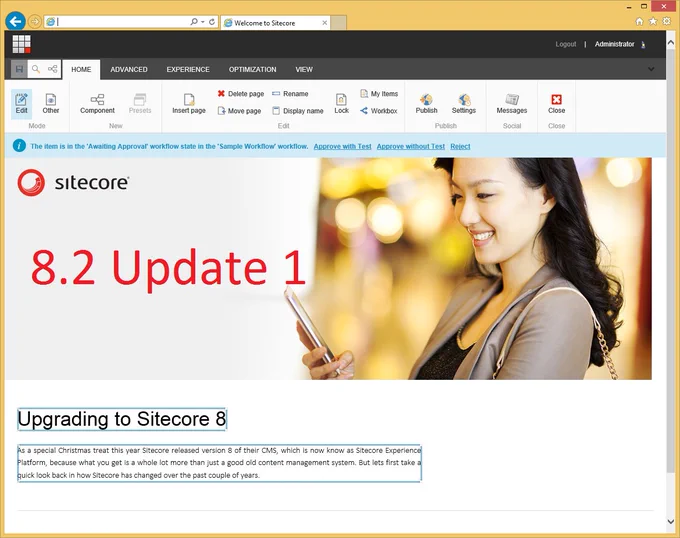The width and height of the screenshot is (680, 538).
Task: Click the Publish icon
Action: coord(426,104)
